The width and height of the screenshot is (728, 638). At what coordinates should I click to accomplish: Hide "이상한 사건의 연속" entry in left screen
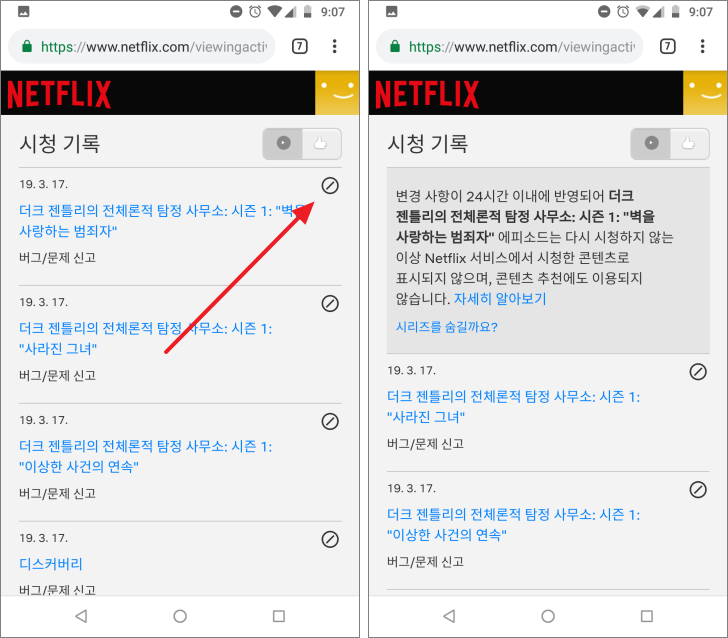point(330,421)
